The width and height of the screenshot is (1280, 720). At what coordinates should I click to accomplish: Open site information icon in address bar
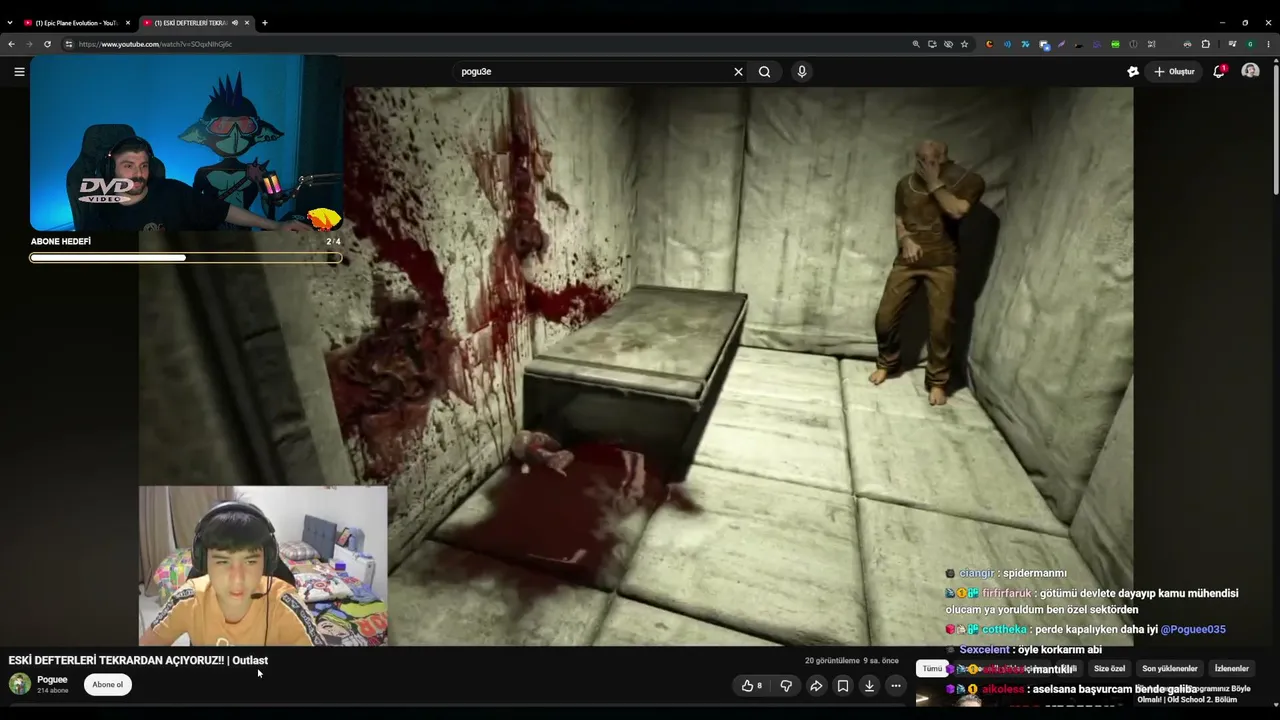pos(69,44)
